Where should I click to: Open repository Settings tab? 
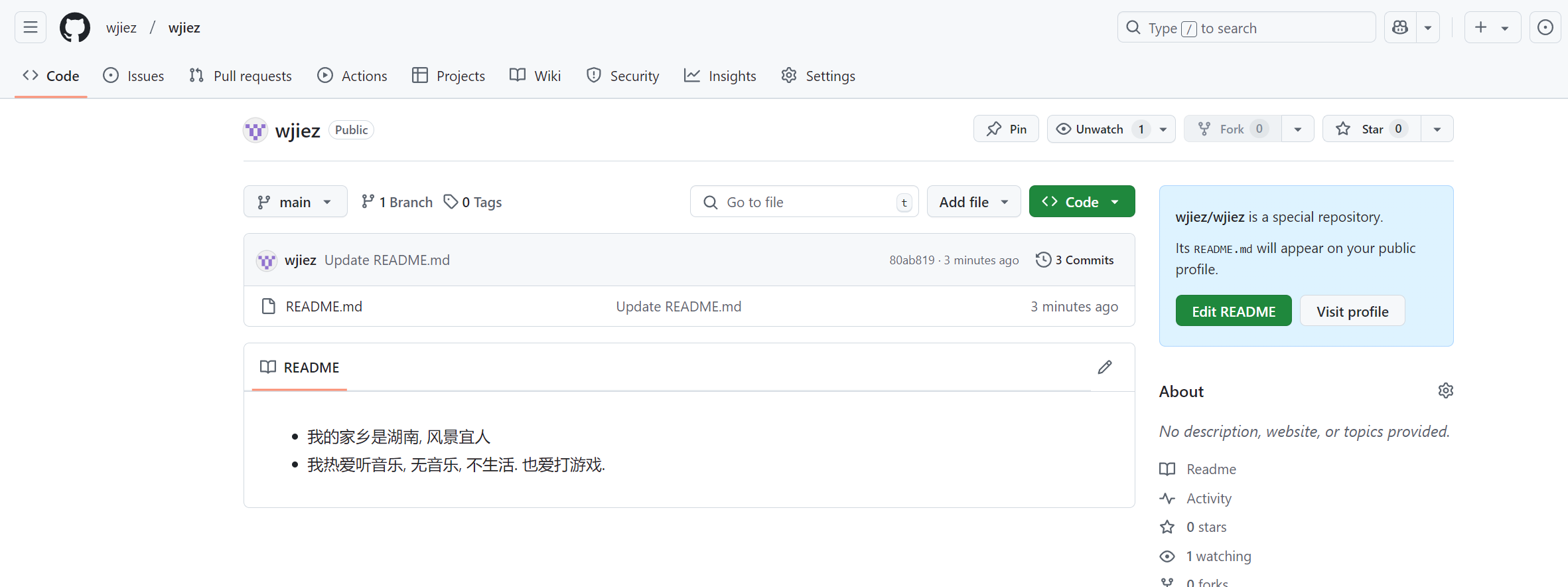tap(818, 76)
